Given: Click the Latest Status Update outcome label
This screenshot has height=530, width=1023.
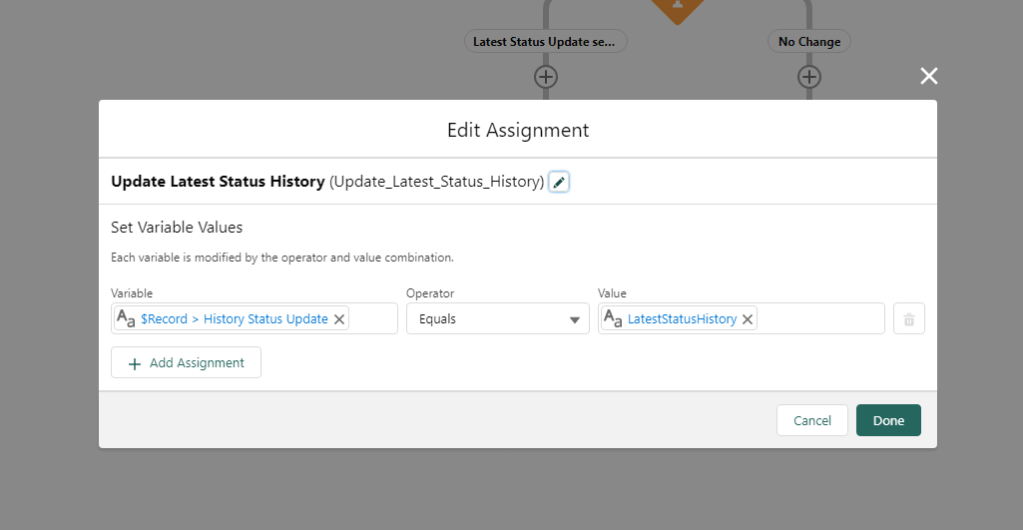Looking at the screenshot, I should [545, 42].
